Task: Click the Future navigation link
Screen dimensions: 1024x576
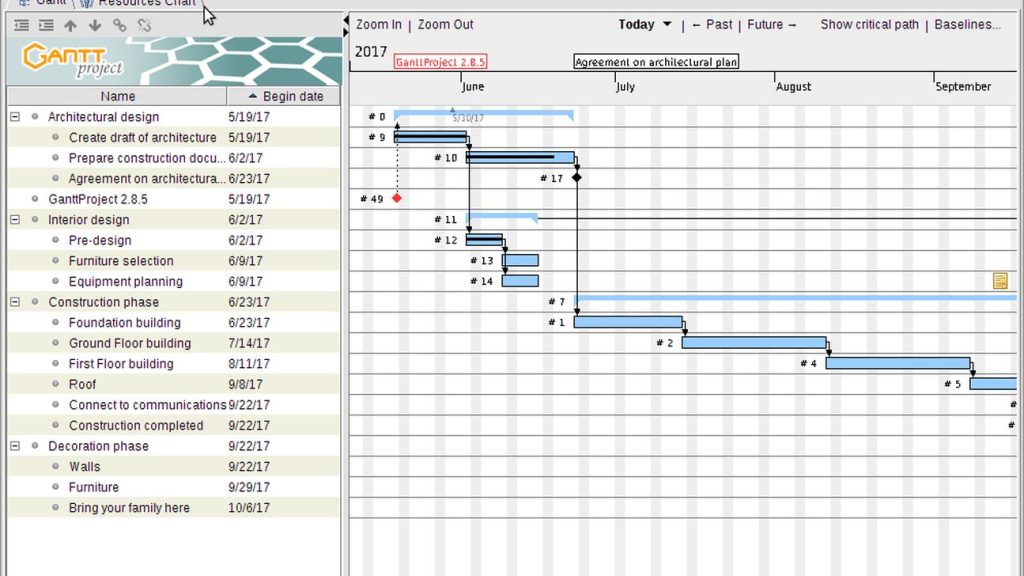Action: [x=772, y=24]
